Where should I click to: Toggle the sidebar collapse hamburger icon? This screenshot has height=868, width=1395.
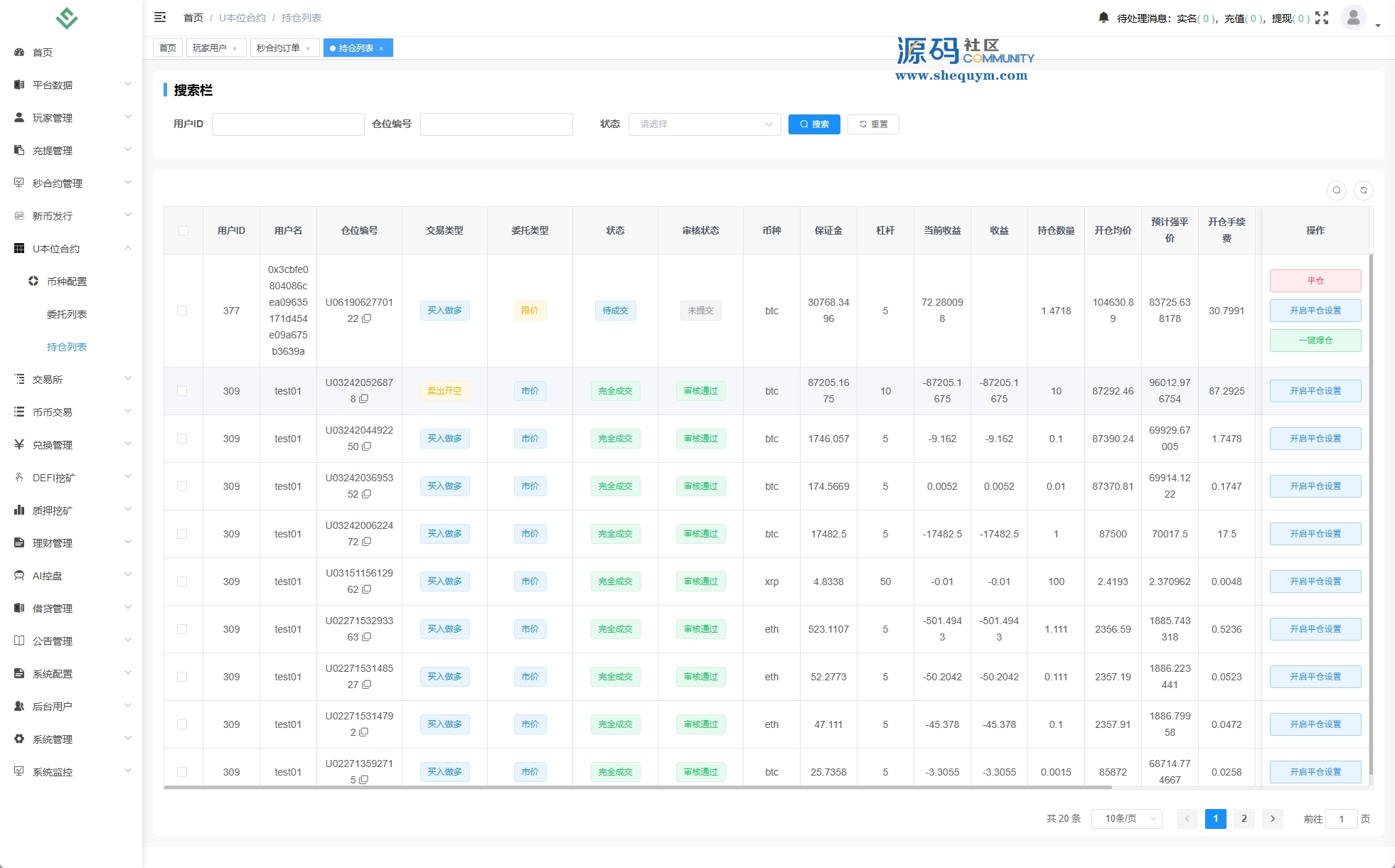(160, 17)
